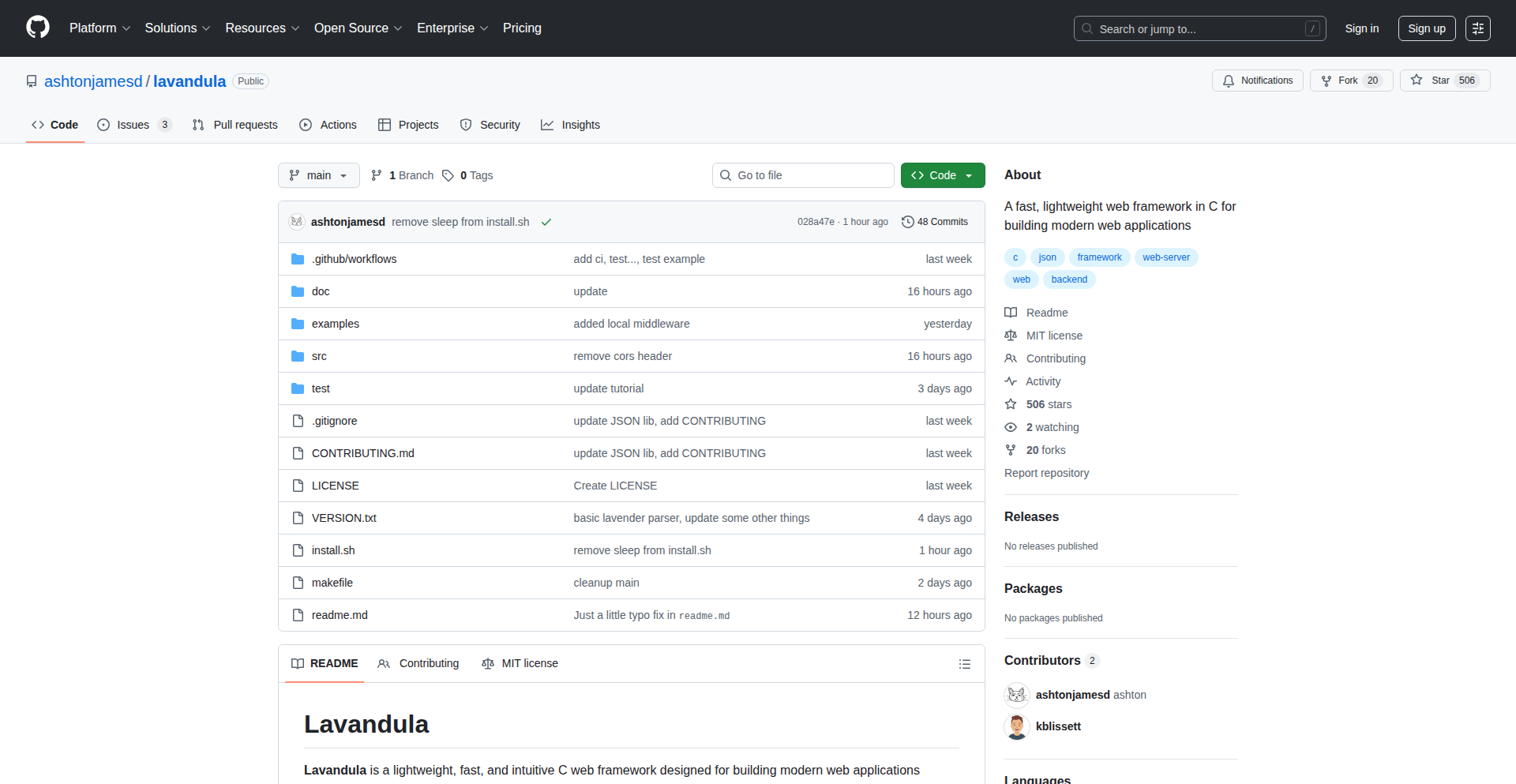The height and width of the screenshot is (784, 1516).
Task: Click the Fork icon button
Action: [1352, 81]
